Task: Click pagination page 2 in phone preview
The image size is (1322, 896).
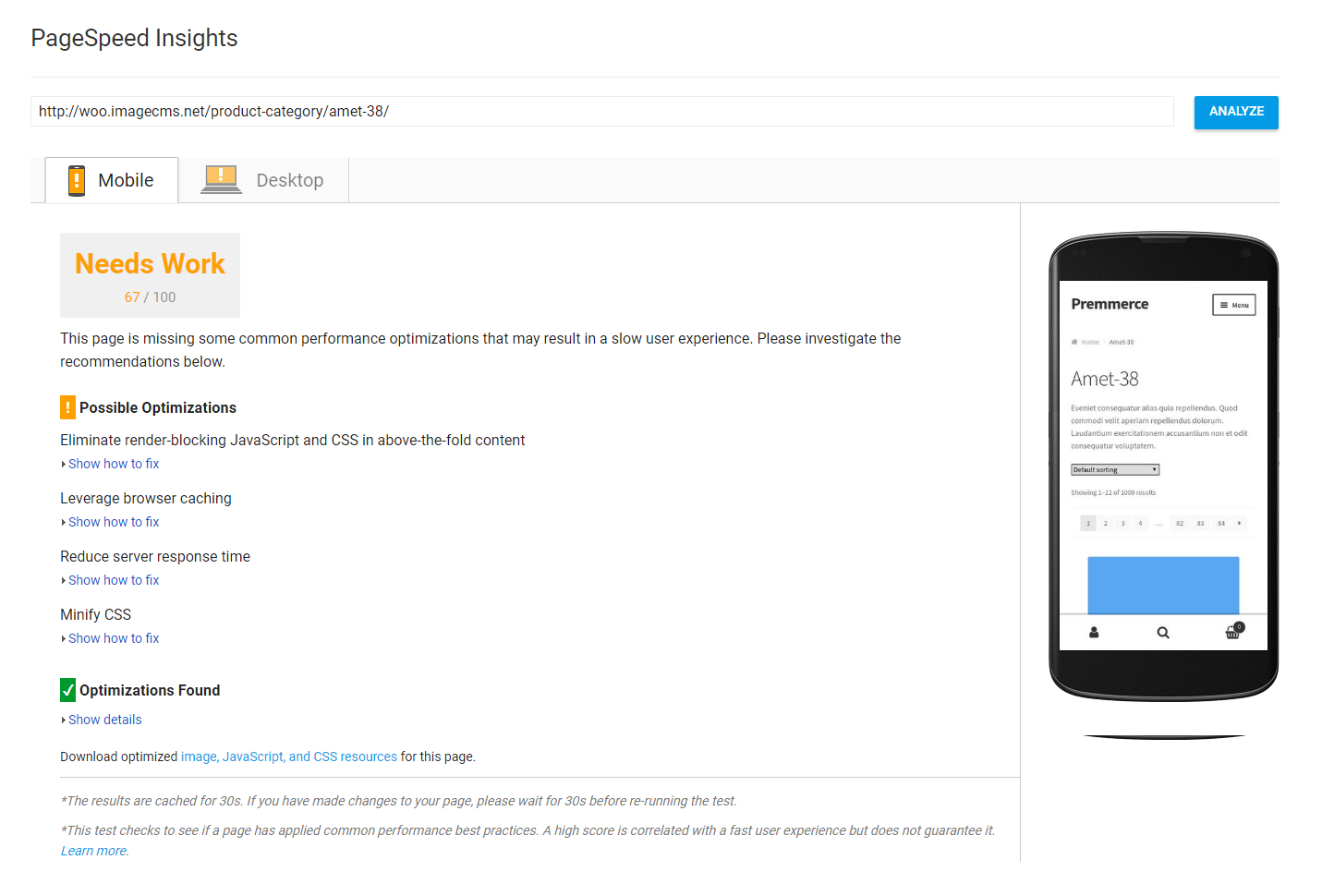Action: pos(1106,523)
